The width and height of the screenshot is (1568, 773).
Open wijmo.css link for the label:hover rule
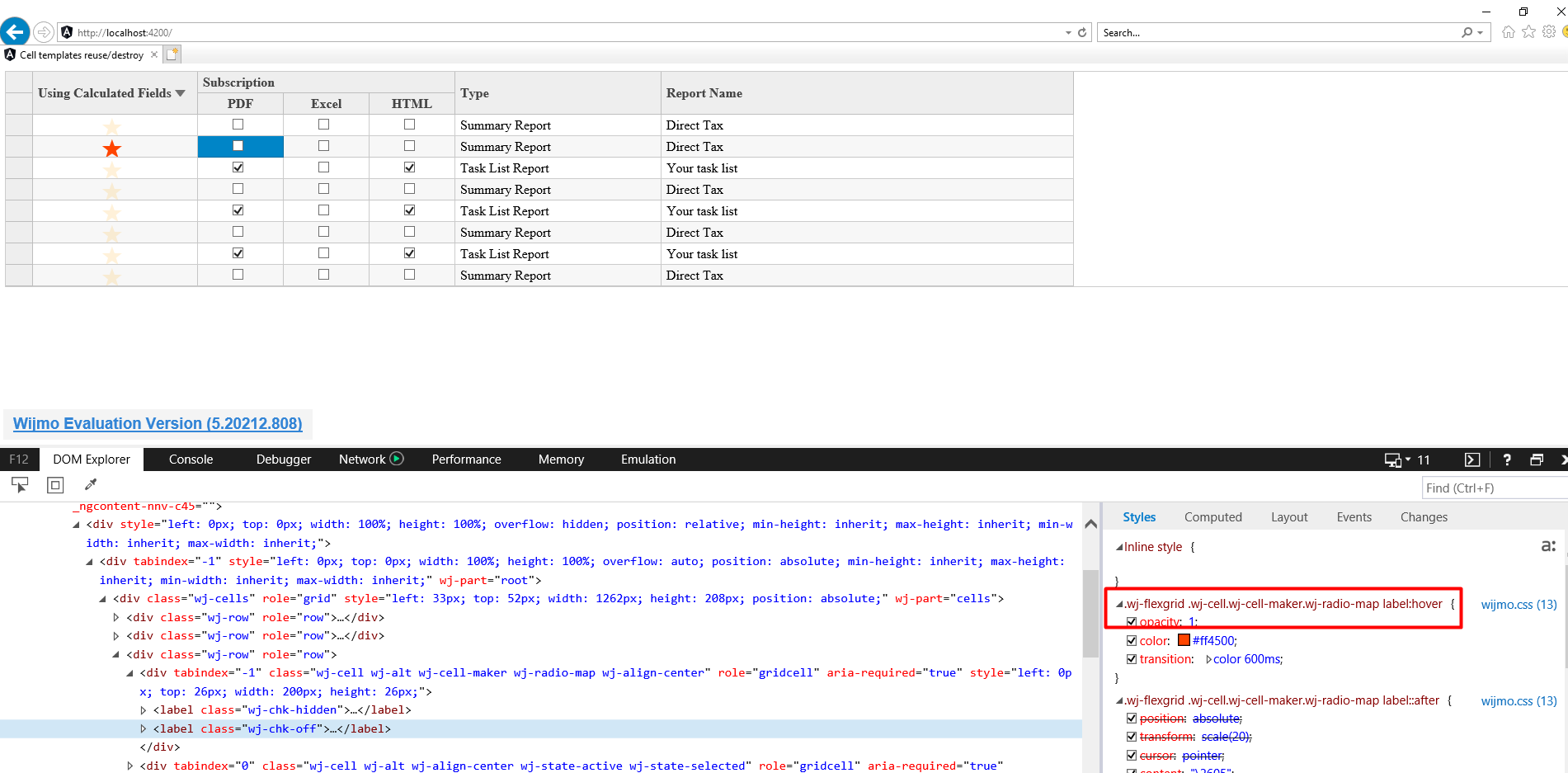[1519, 605]
